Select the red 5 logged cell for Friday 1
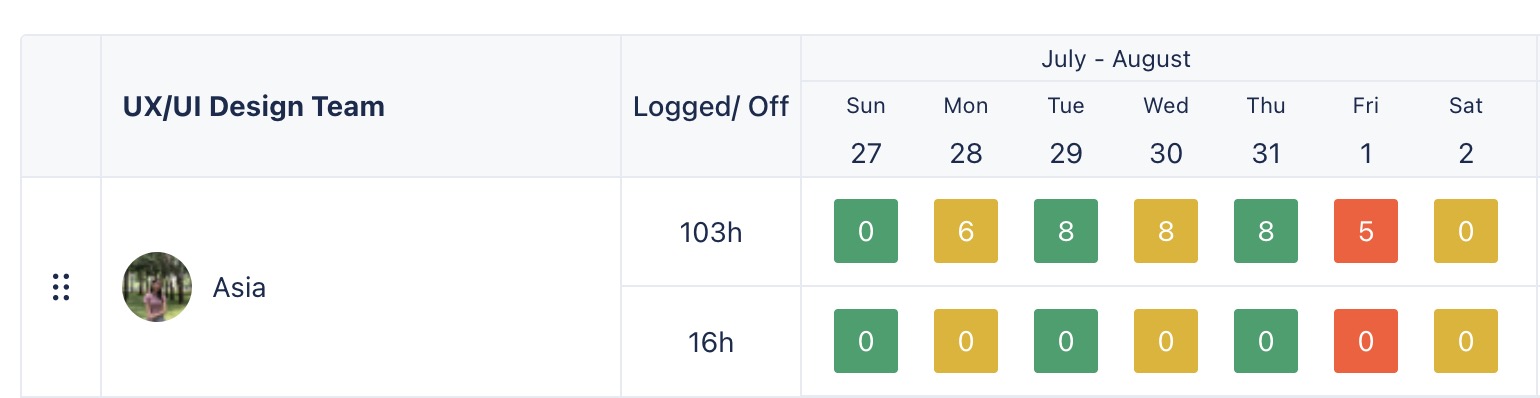The height and width of the screenshot is (398, 1540). click(1366, 231)
